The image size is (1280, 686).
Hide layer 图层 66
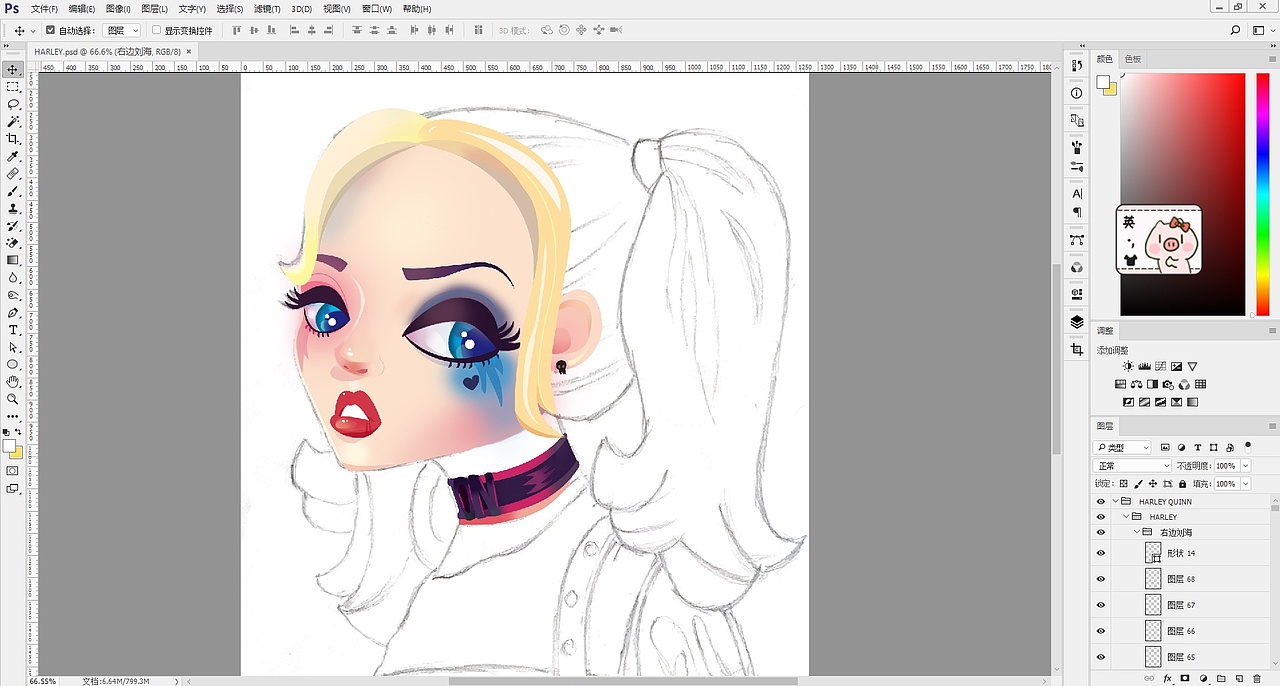(1101, 631)
